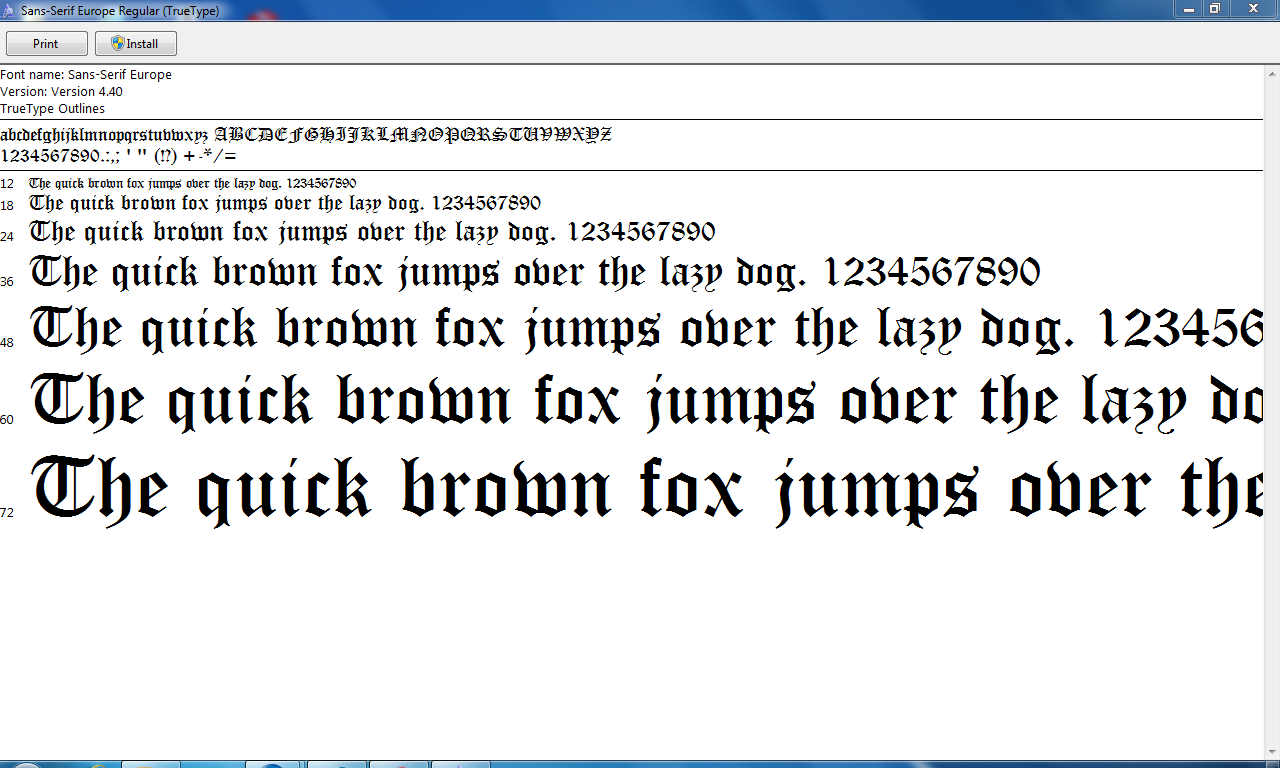Click the Install button
Screen dimensions: 1280x768
coord(136,43)
